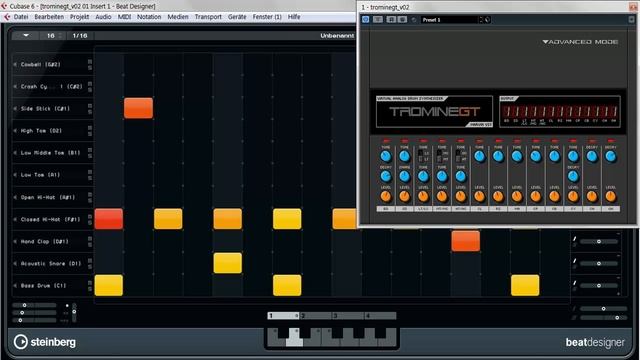
Task: Adjust the SD Snappy blue knob
Action: tap(404, 176)
